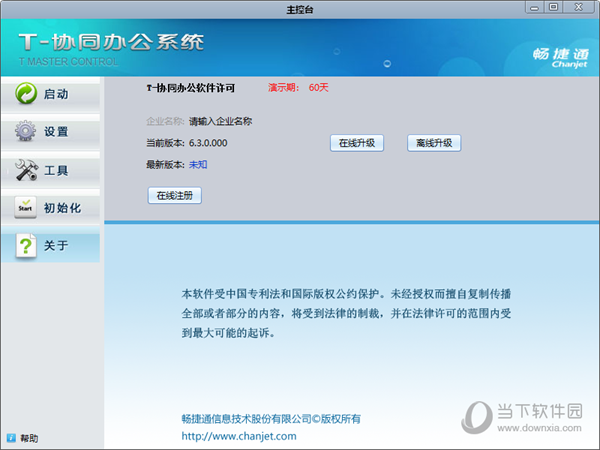Click the 在线升级 button
This screenshot has width=600, height=450.
[x=357, y=143]
